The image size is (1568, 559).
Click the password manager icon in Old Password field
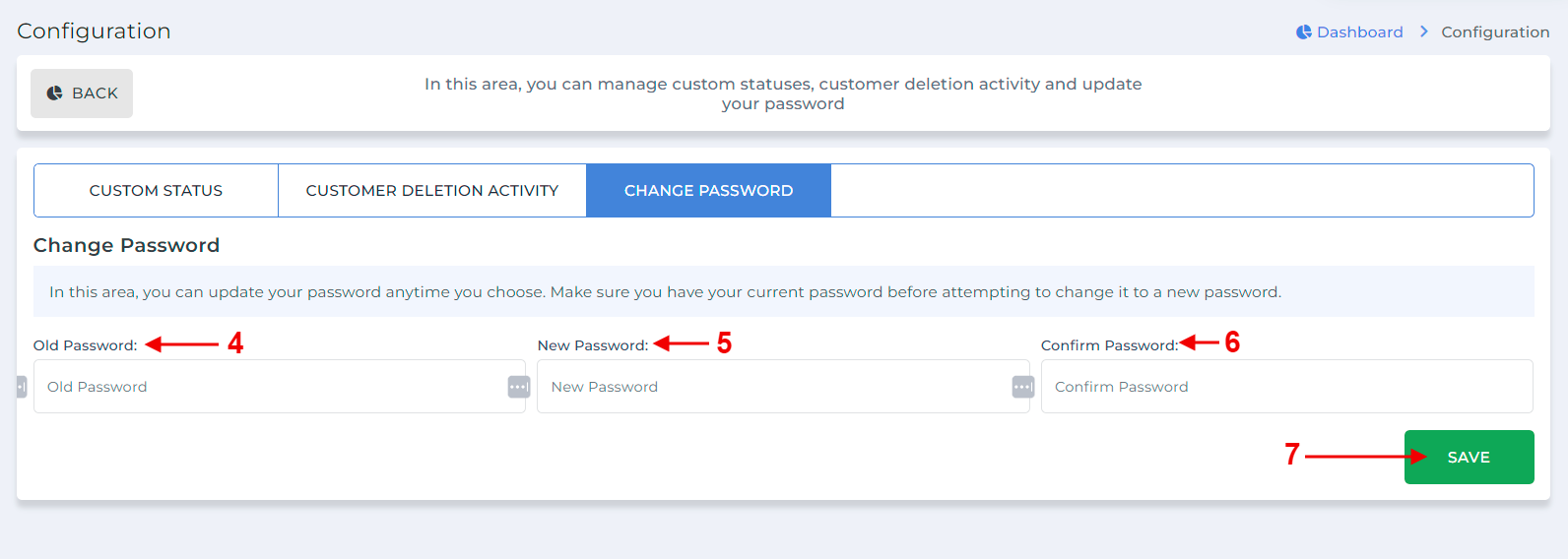[x=519, y=387]
